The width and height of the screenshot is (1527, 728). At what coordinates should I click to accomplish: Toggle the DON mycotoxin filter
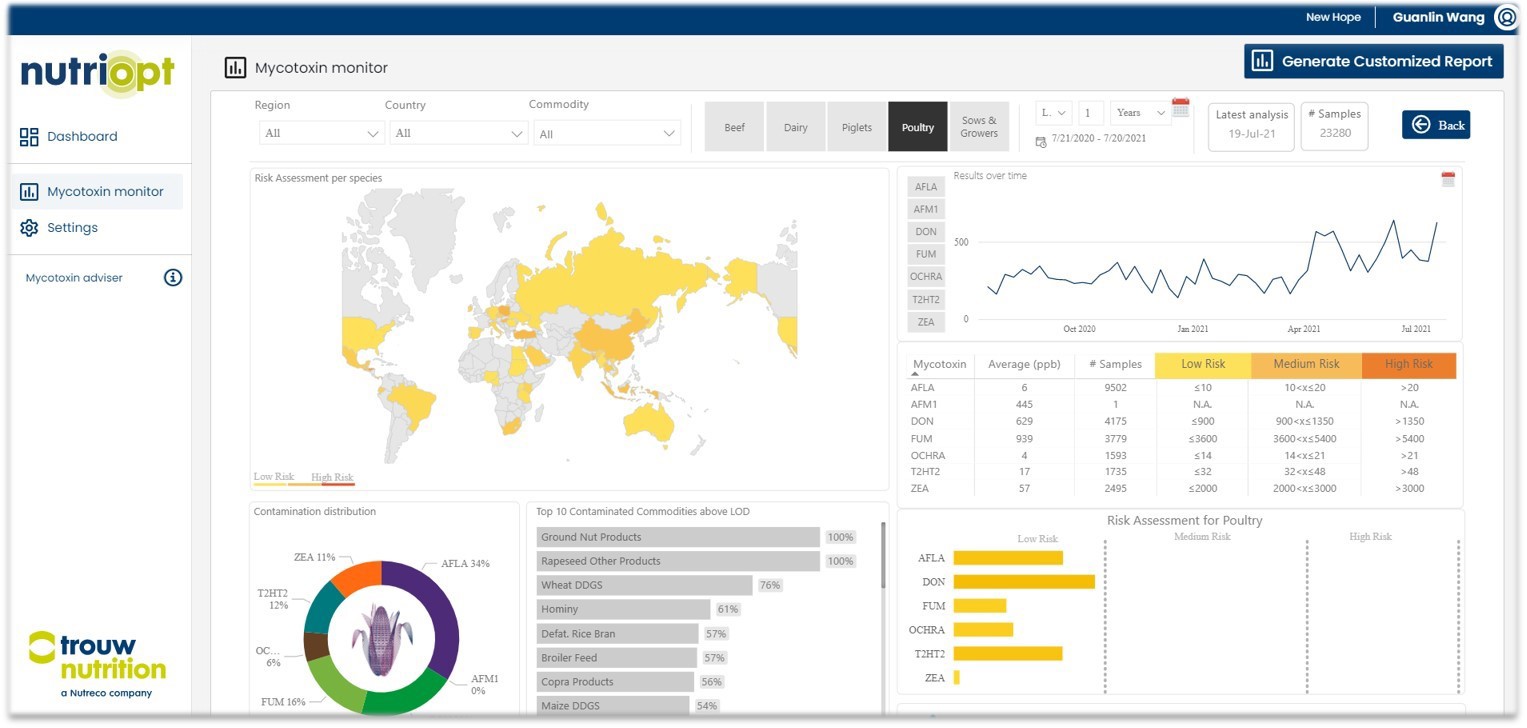pos(925,232)
